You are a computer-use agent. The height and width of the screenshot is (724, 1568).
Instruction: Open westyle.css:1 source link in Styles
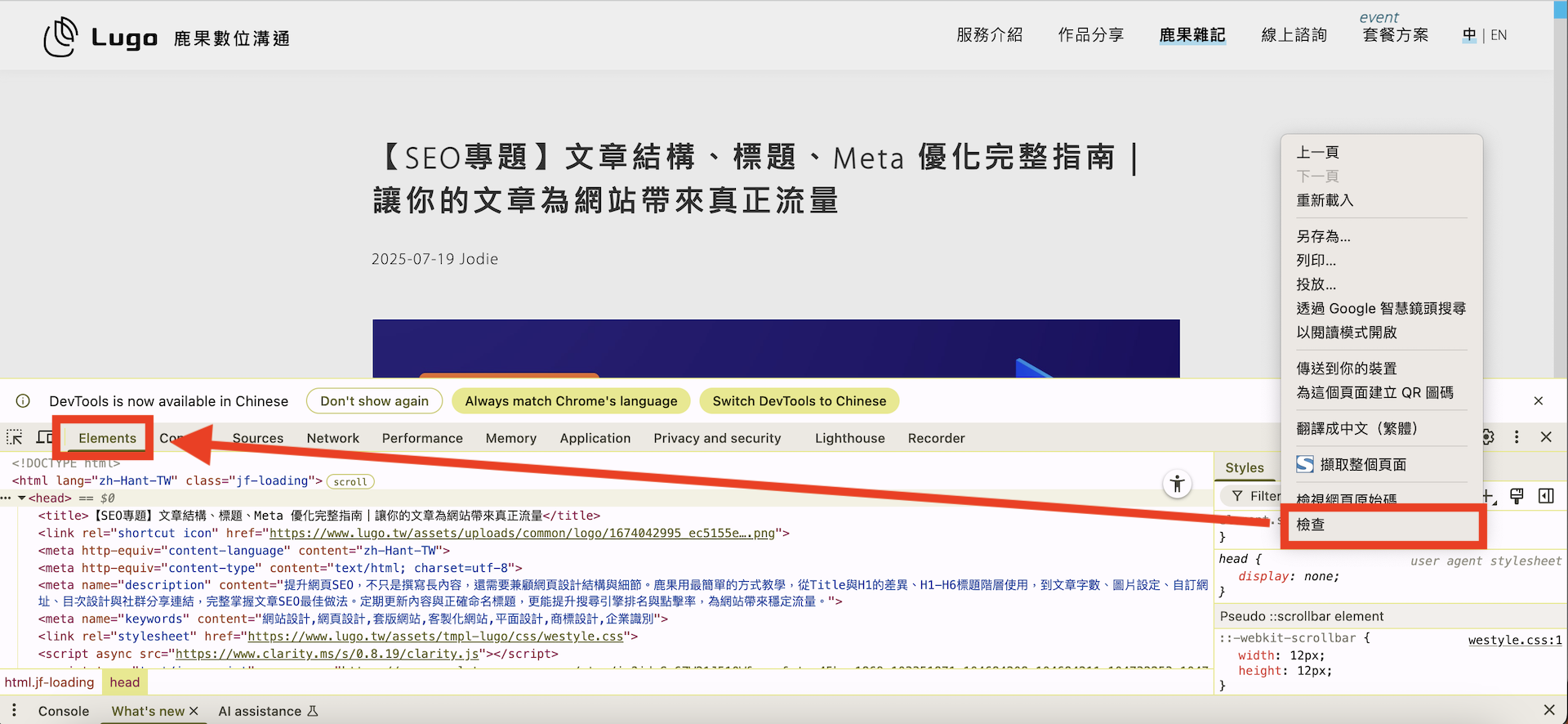click(x=1515, y=640)
